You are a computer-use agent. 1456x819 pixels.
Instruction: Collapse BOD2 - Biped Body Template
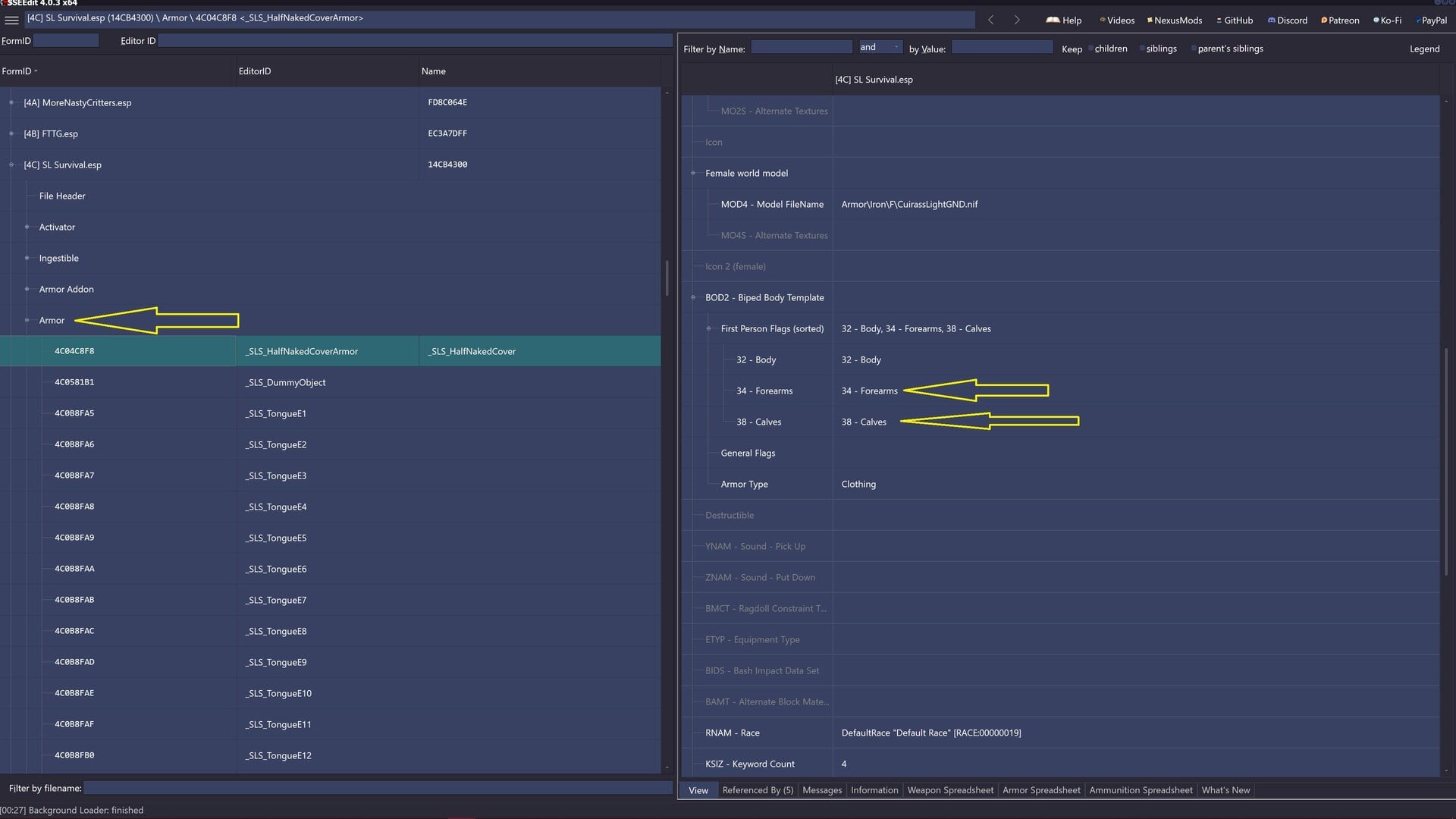coord(693,297)
